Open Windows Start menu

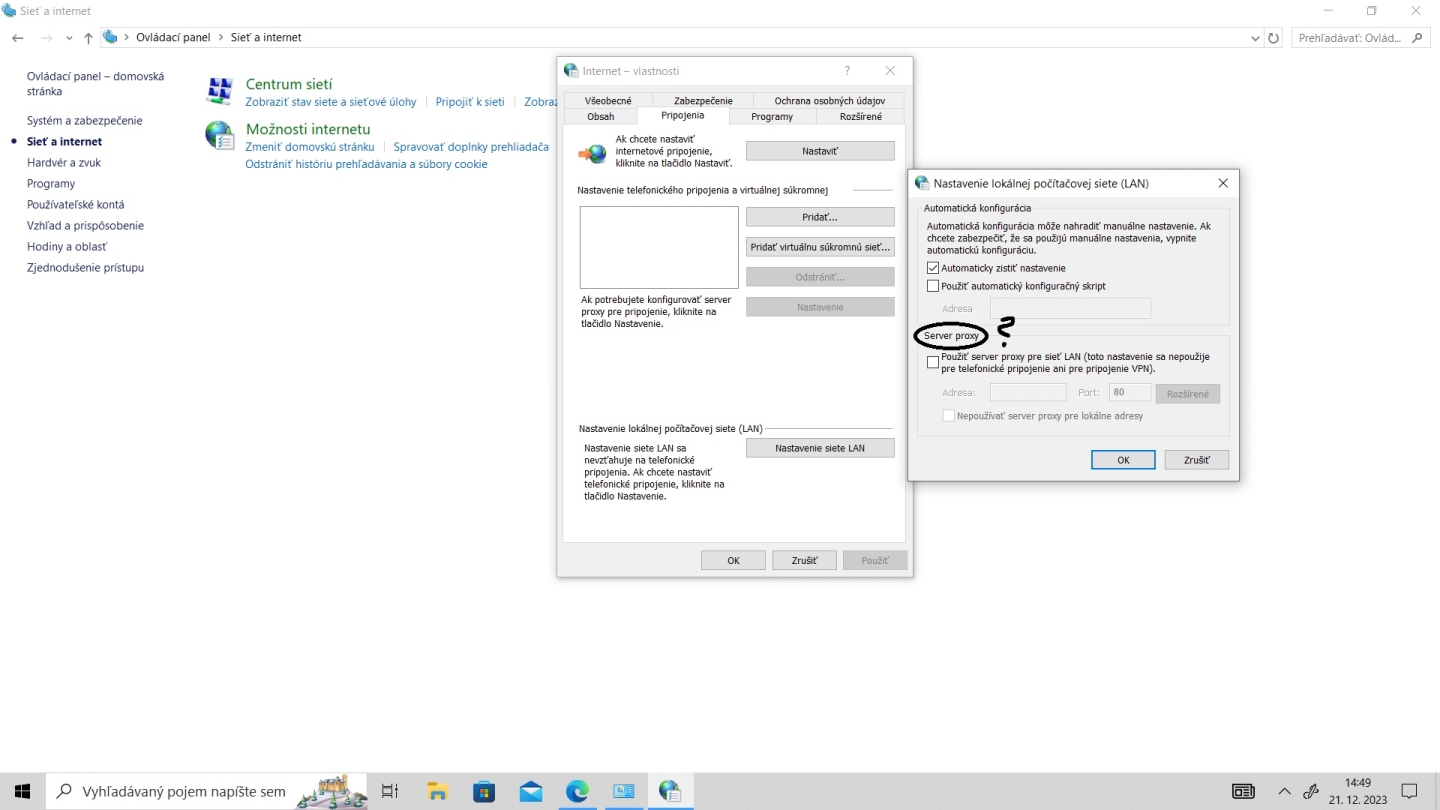22,791
